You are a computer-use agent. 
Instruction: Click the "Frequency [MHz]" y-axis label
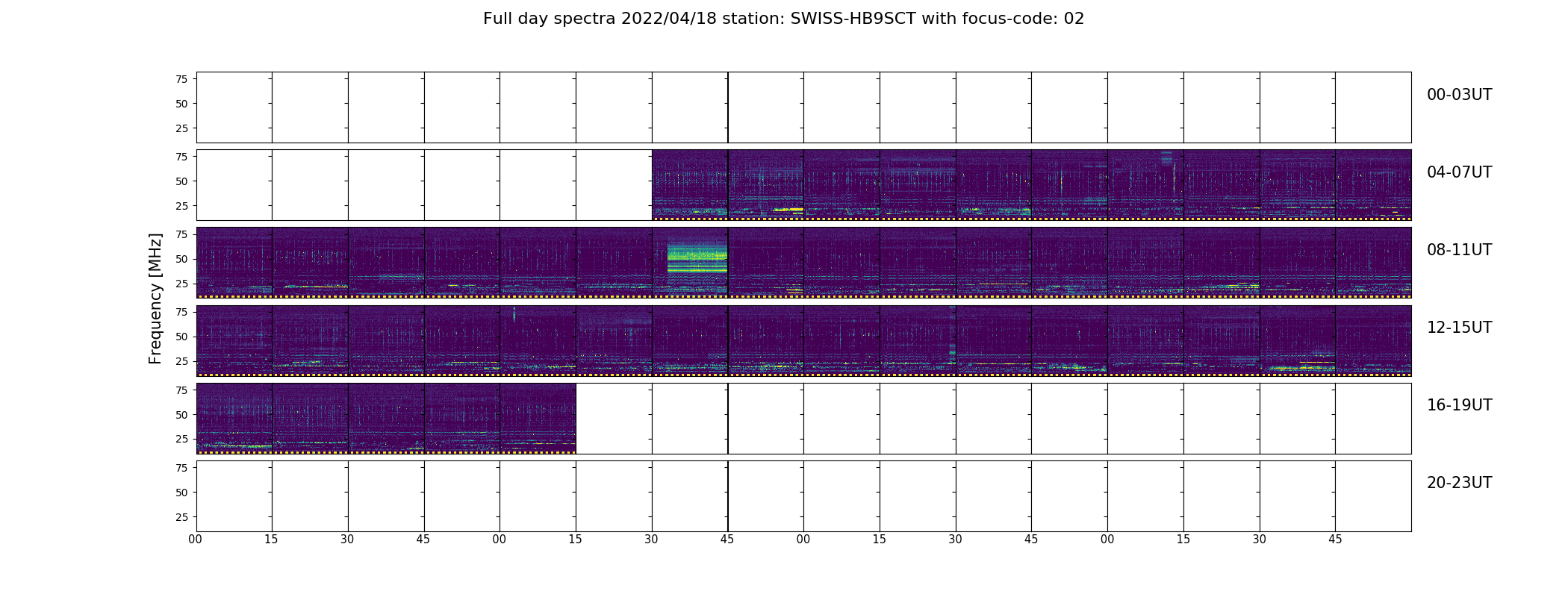tap(155, 298)
